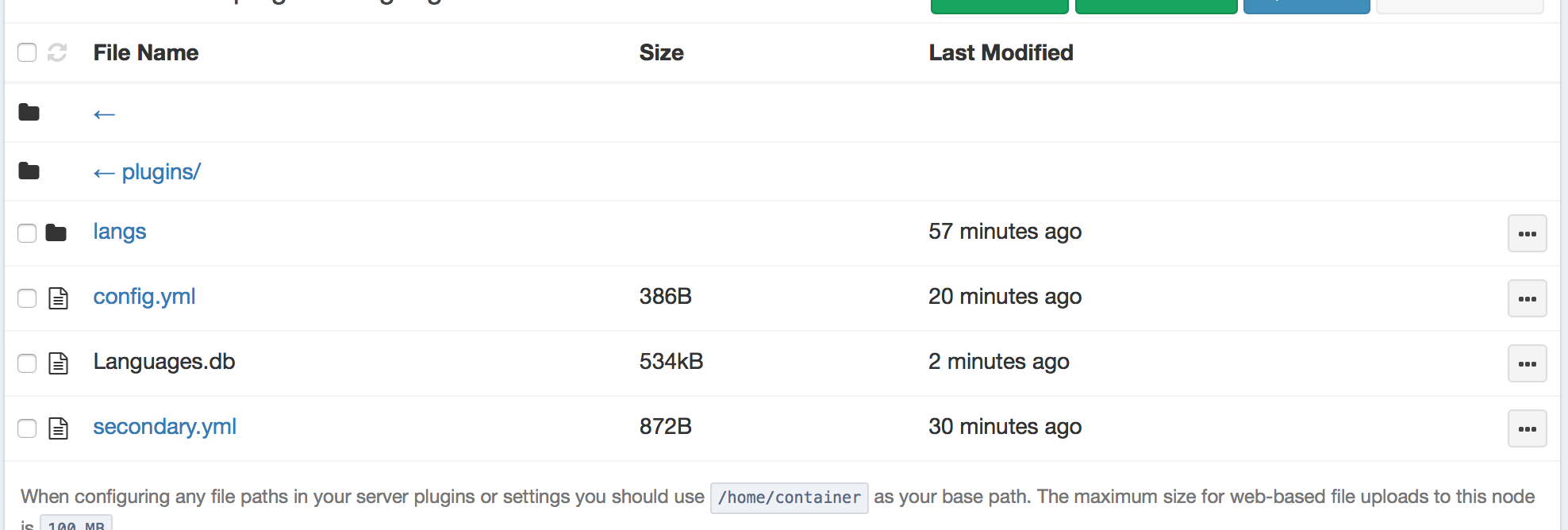This screenshot has width=1568, height=530.
Task: Open the langs folder link
Action: [120, 232]
